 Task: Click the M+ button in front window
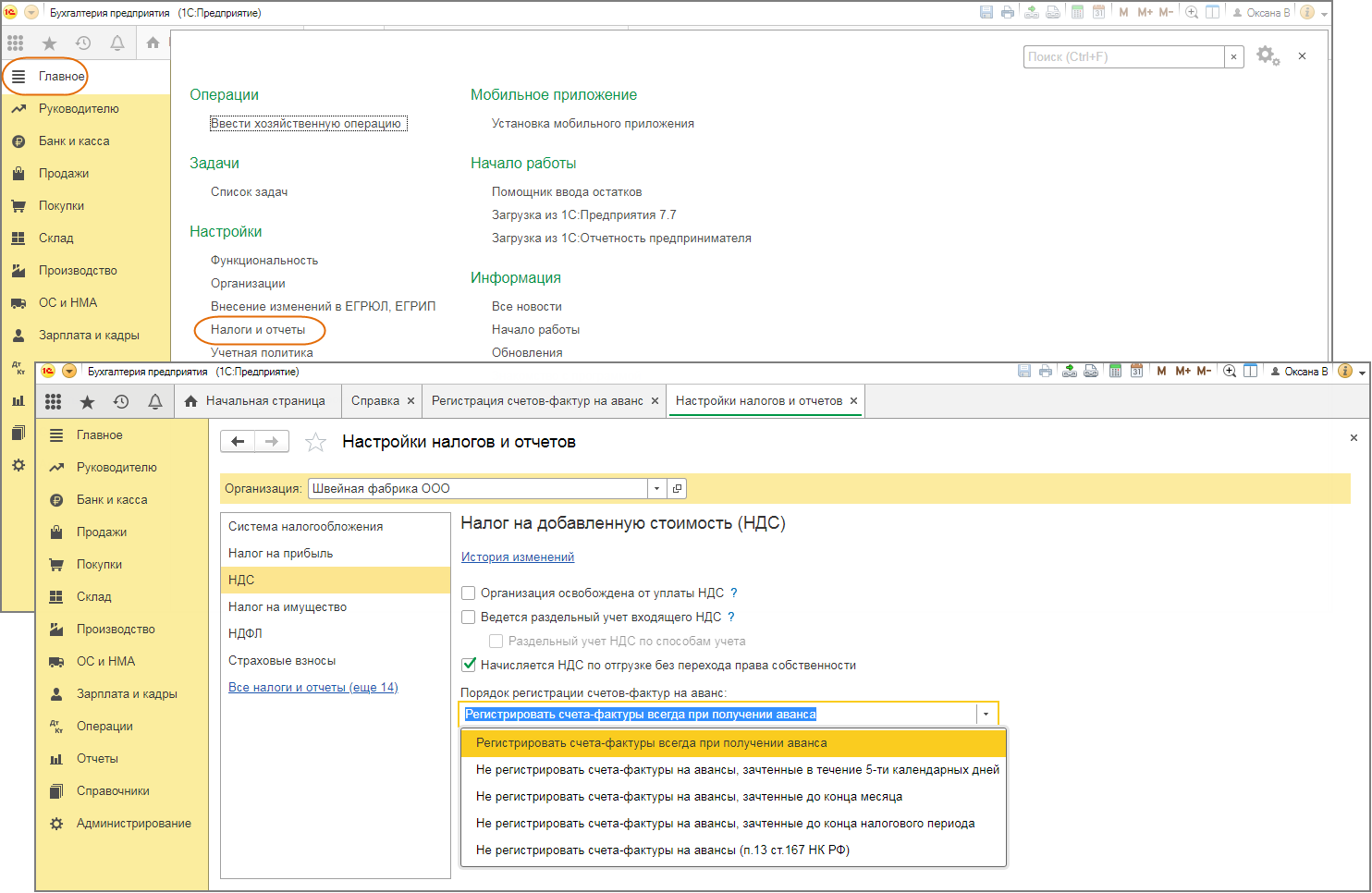pos(1183,371)
